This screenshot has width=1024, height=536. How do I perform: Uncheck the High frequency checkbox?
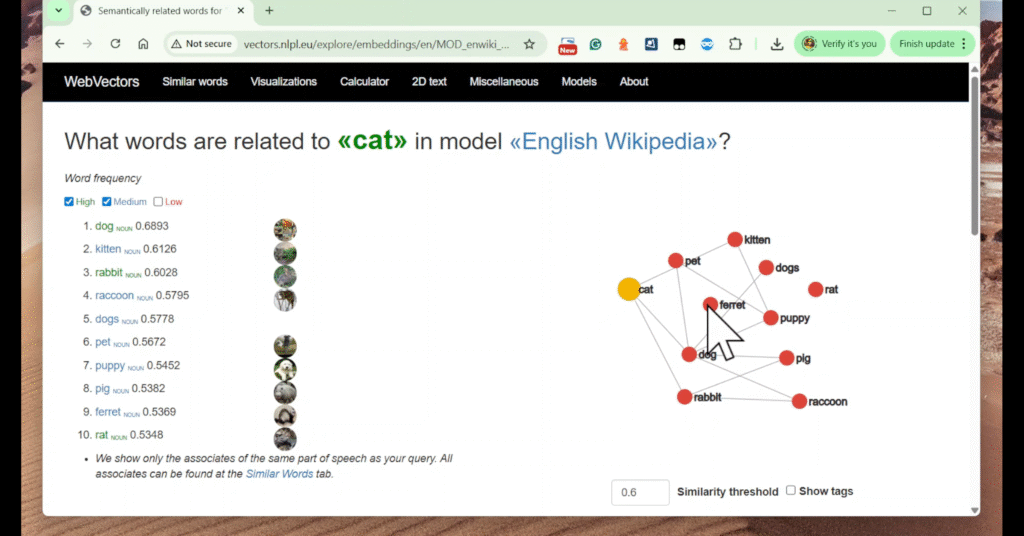[69, 202]
